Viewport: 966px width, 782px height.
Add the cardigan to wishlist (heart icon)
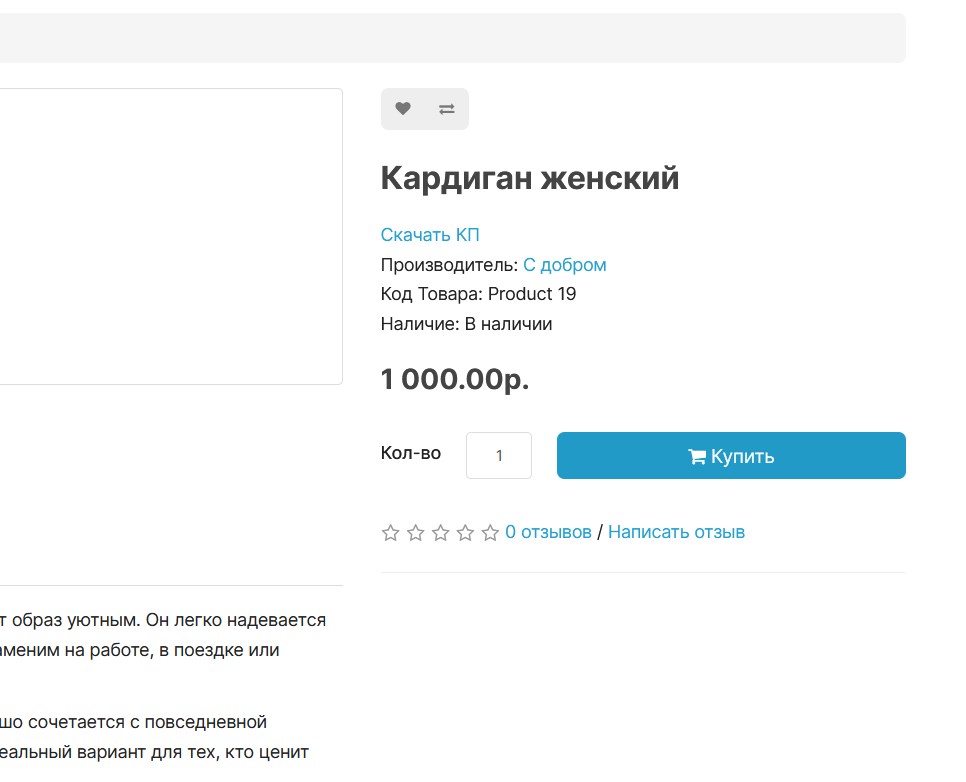403,109
